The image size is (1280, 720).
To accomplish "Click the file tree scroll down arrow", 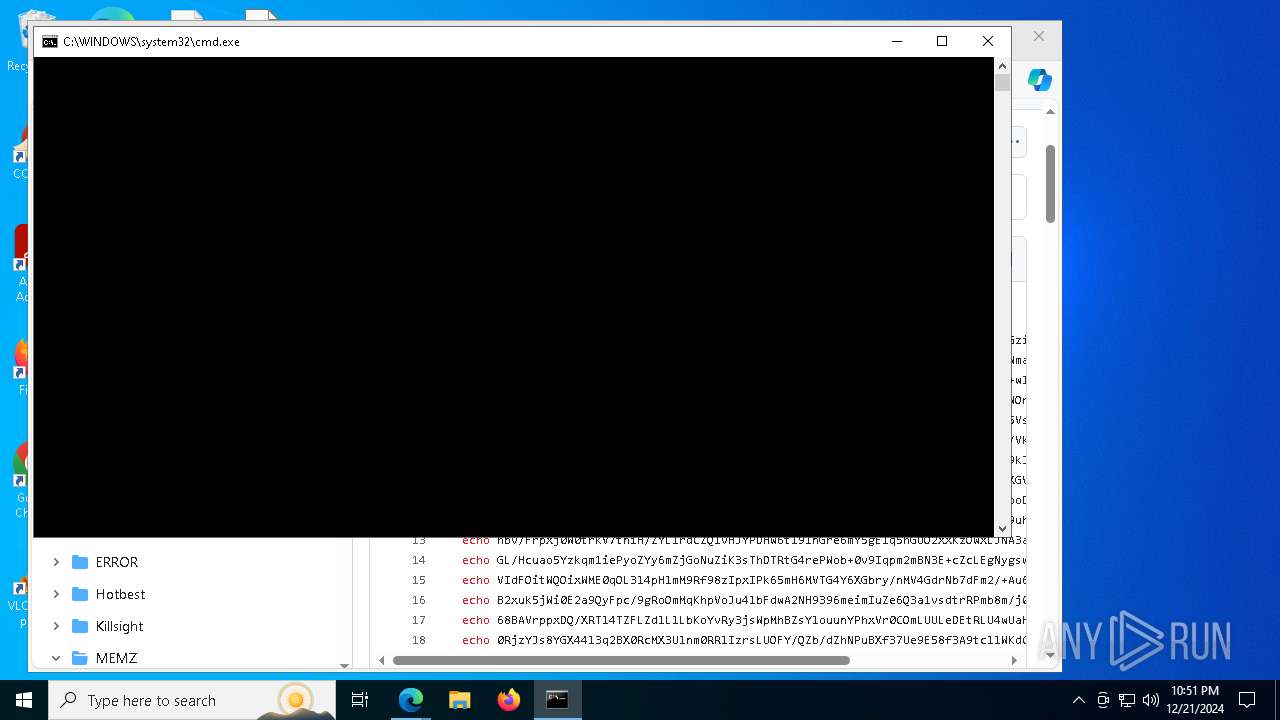I will click(344, 665).
